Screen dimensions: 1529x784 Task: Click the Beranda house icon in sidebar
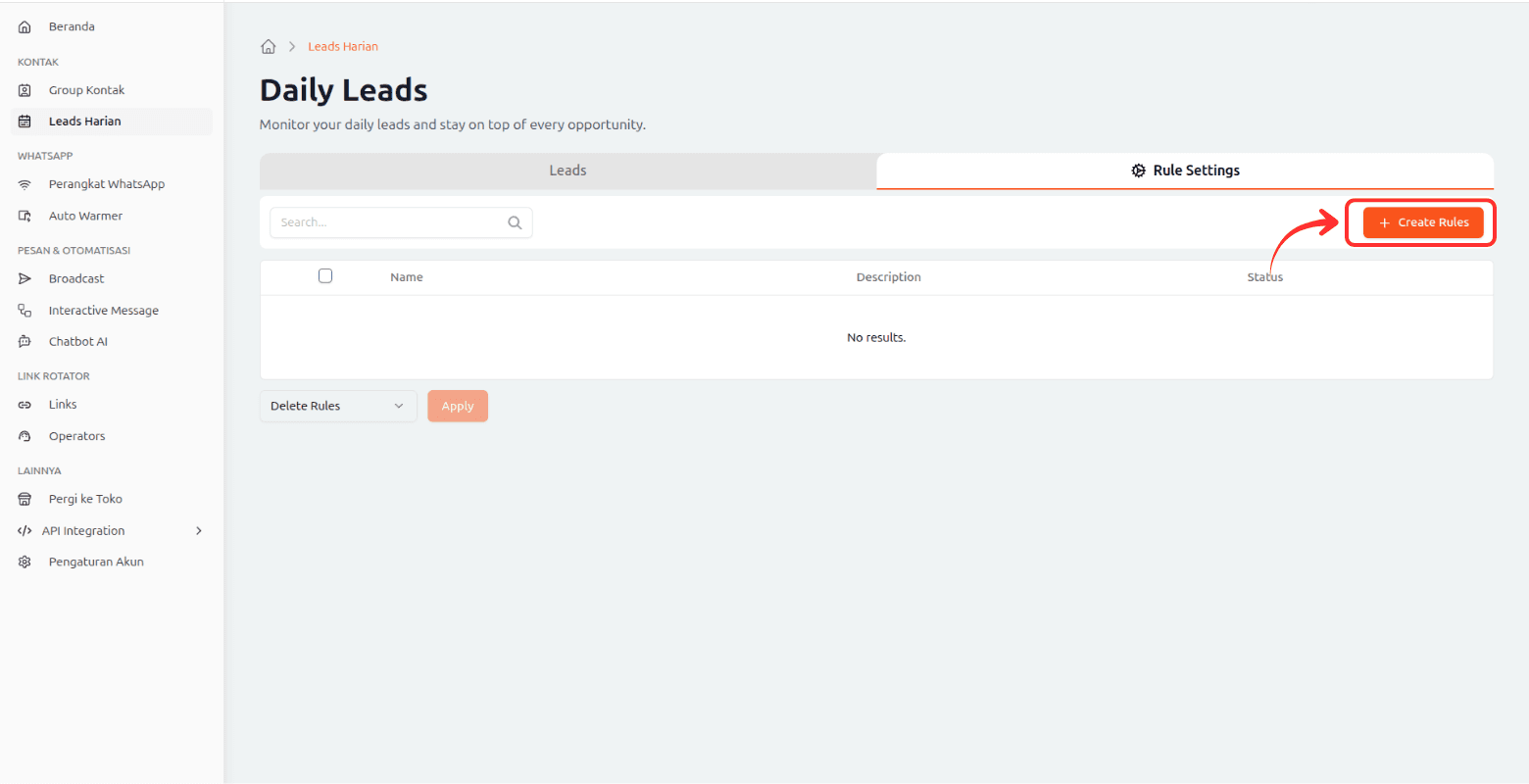coord(25,27)
